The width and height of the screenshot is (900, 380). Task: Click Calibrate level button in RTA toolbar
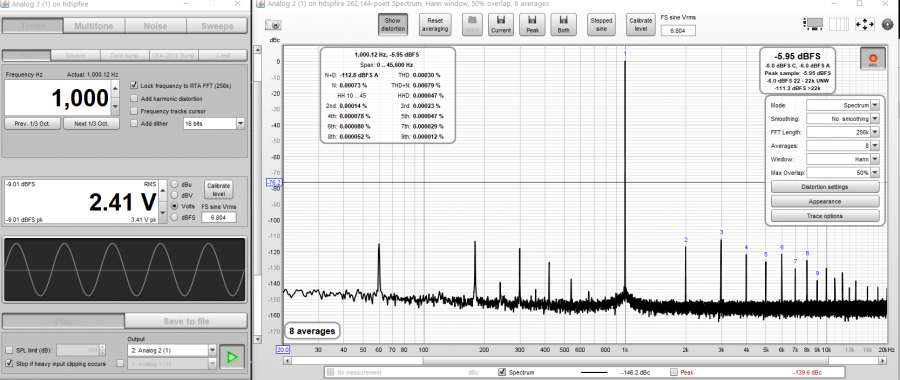[640, 25]
